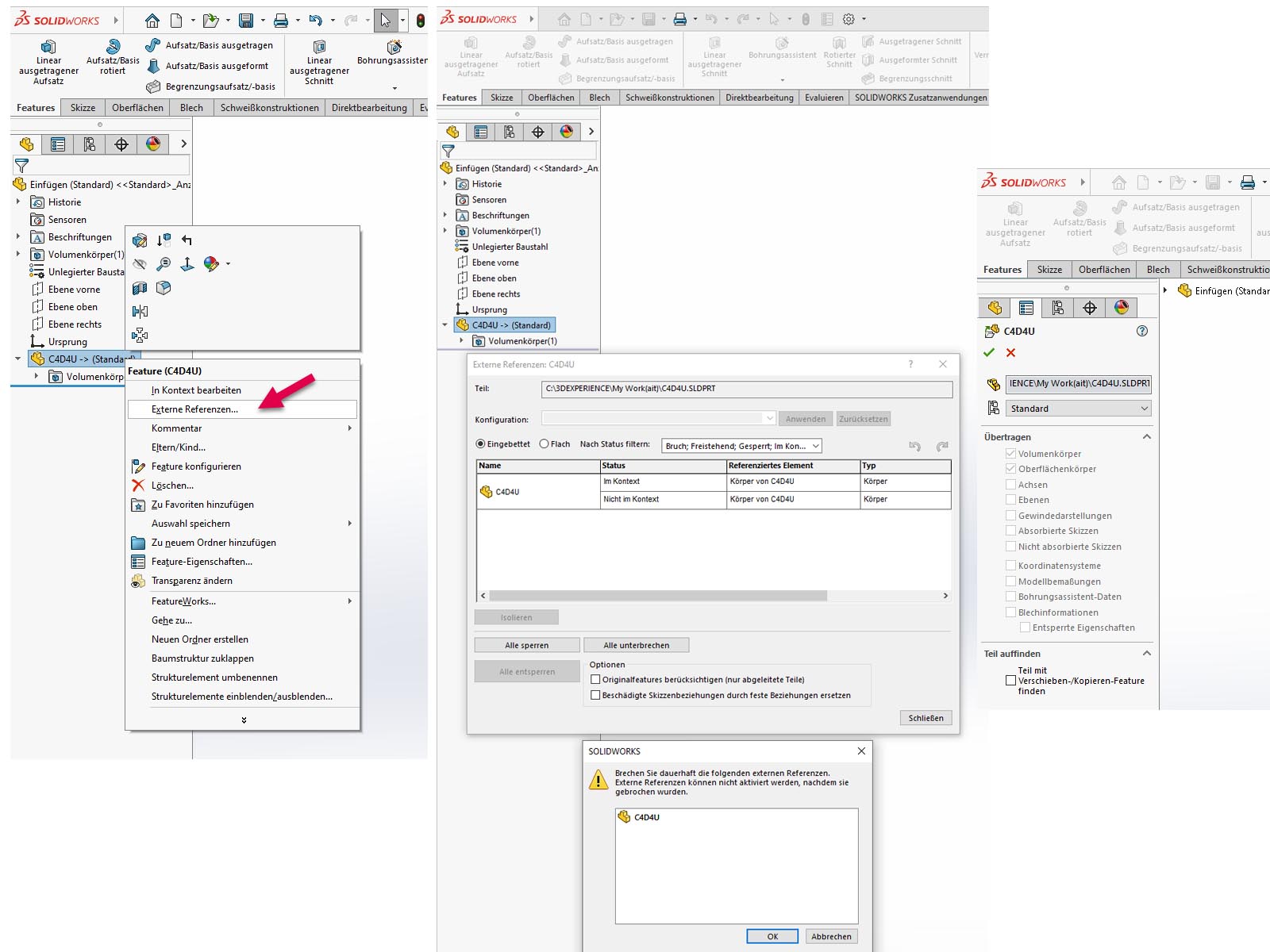Click horizontal scrollbar in references table
Screen dimensions: 1270x952
(658, 596)
